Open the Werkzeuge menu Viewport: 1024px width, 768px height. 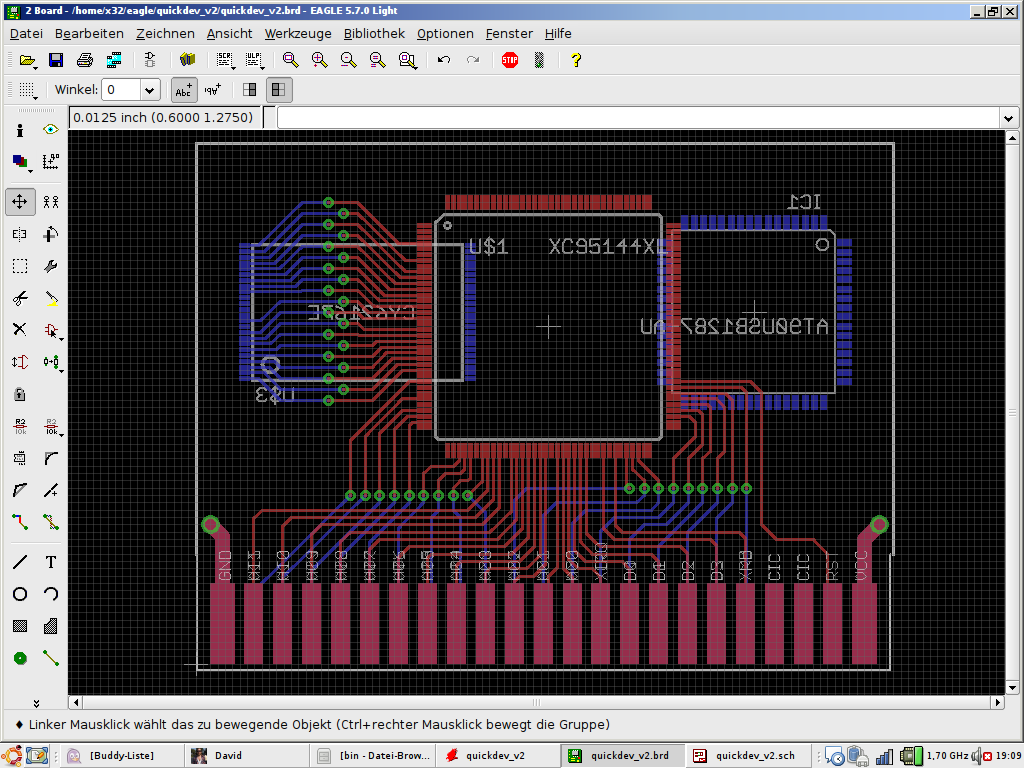pos(297,33)
